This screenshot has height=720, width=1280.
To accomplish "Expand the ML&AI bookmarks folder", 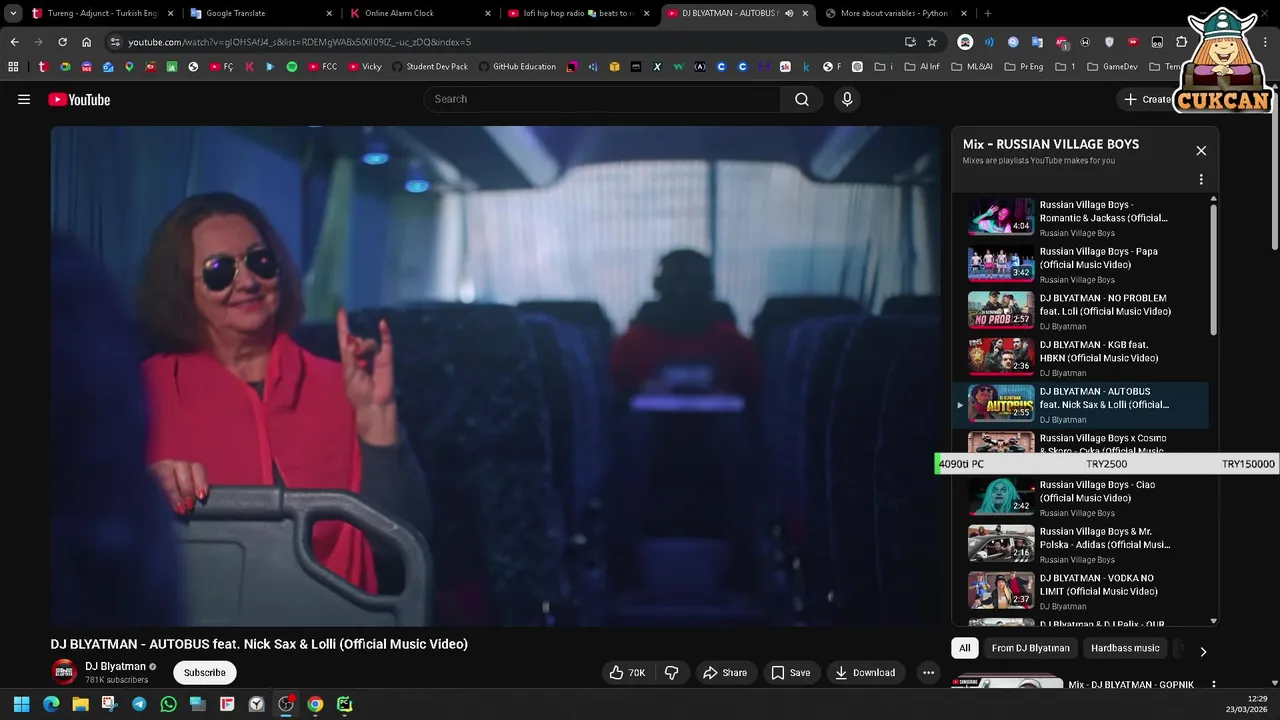I will 970,67.
